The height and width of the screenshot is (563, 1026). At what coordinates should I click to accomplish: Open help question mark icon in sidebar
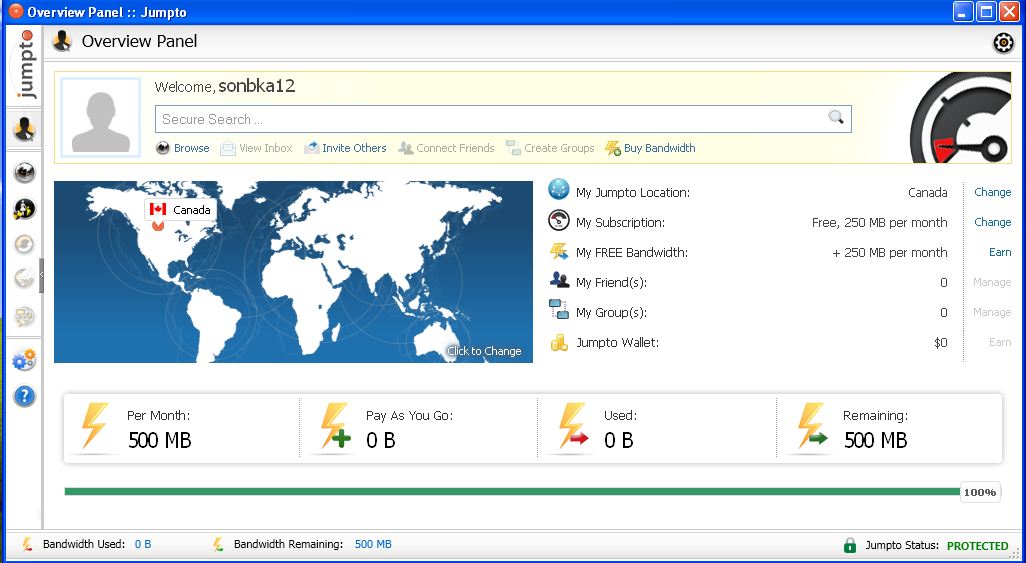[24, 396]
